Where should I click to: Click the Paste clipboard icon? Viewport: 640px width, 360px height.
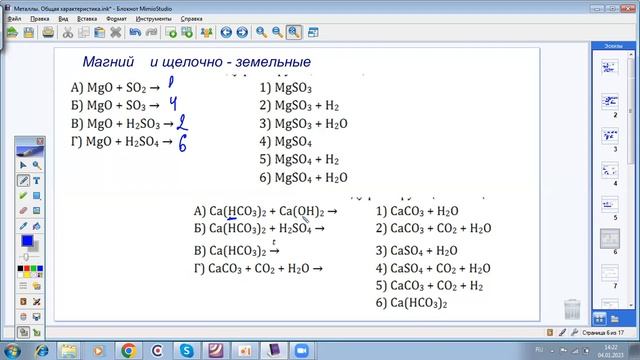(100, 32)
